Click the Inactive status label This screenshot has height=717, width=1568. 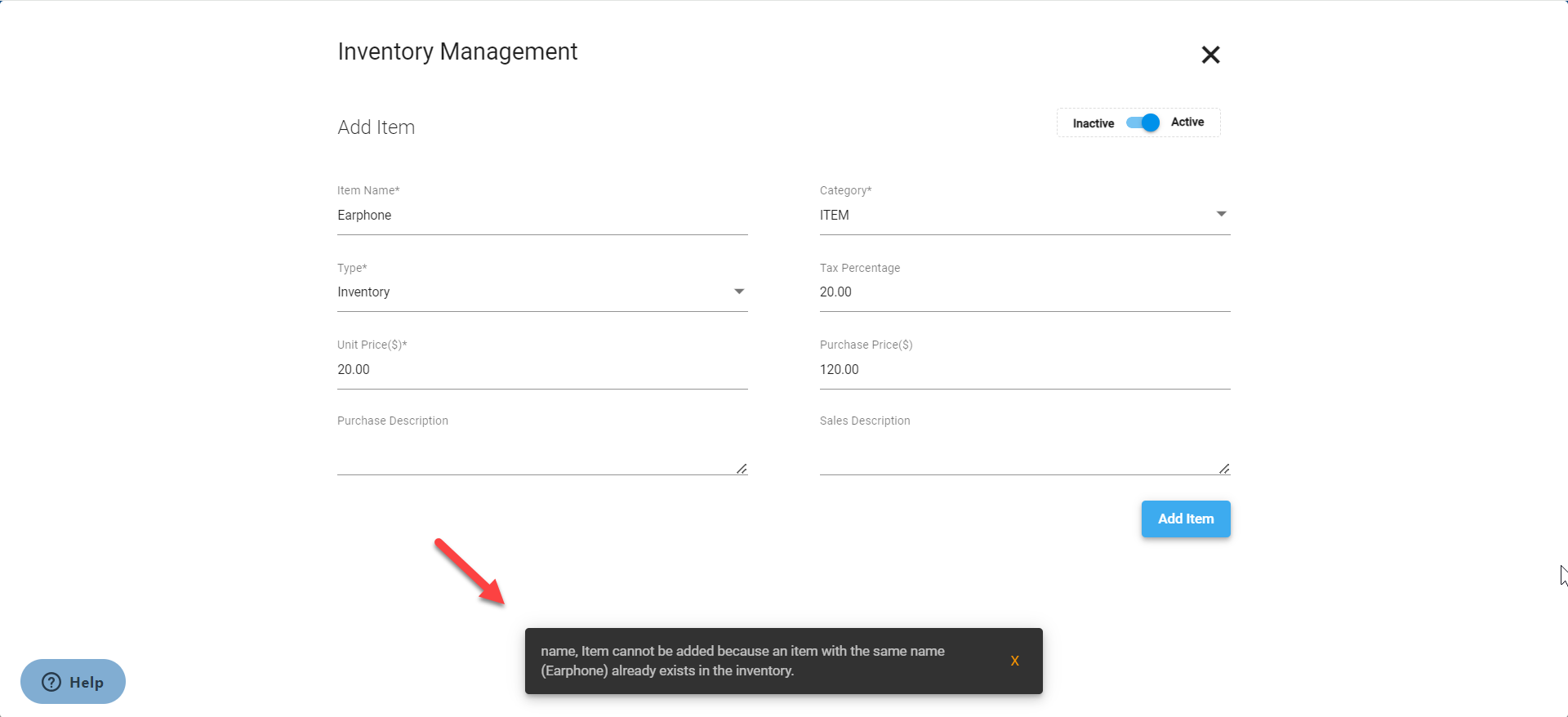[x=1093, y=123]
